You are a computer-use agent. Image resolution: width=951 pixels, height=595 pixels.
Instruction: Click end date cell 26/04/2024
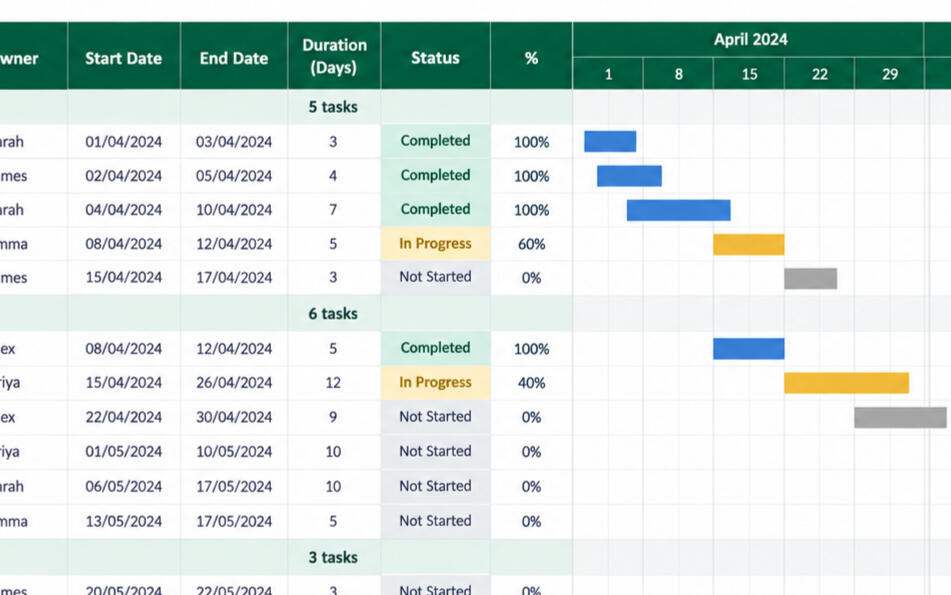click(x=234, y=383)
